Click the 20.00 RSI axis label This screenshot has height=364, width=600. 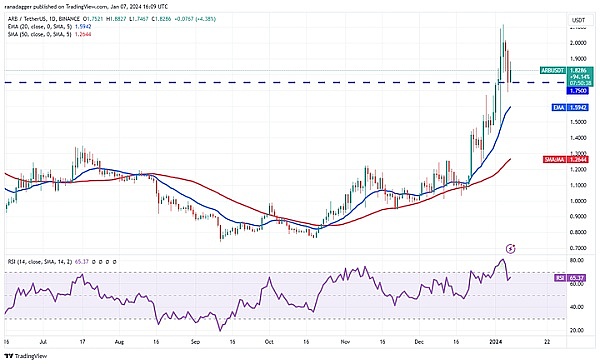(x=577, y=330)
